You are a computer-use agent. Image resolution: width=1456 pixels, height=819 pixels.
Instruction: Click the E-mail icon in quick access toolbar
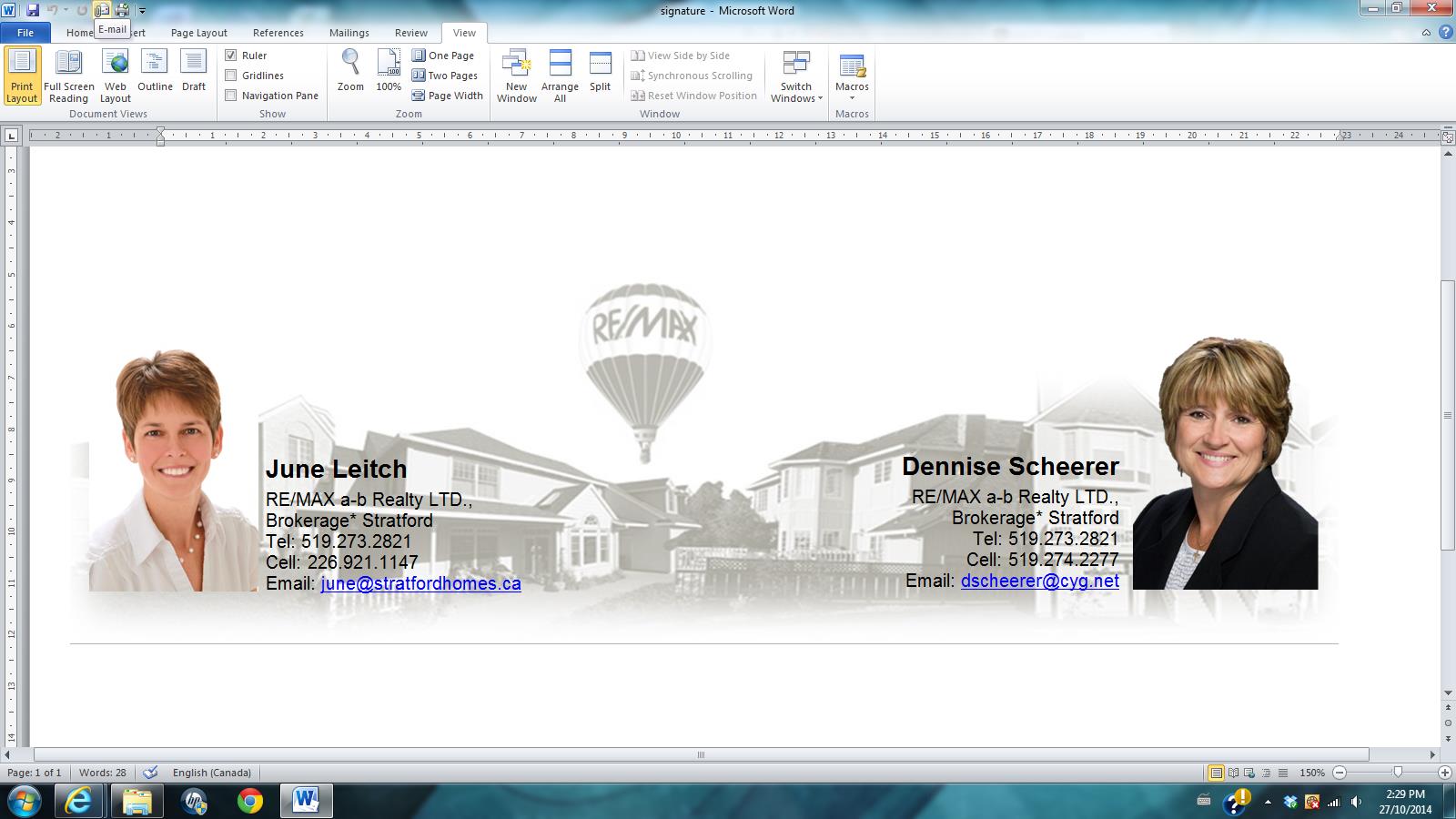(102, 10)
